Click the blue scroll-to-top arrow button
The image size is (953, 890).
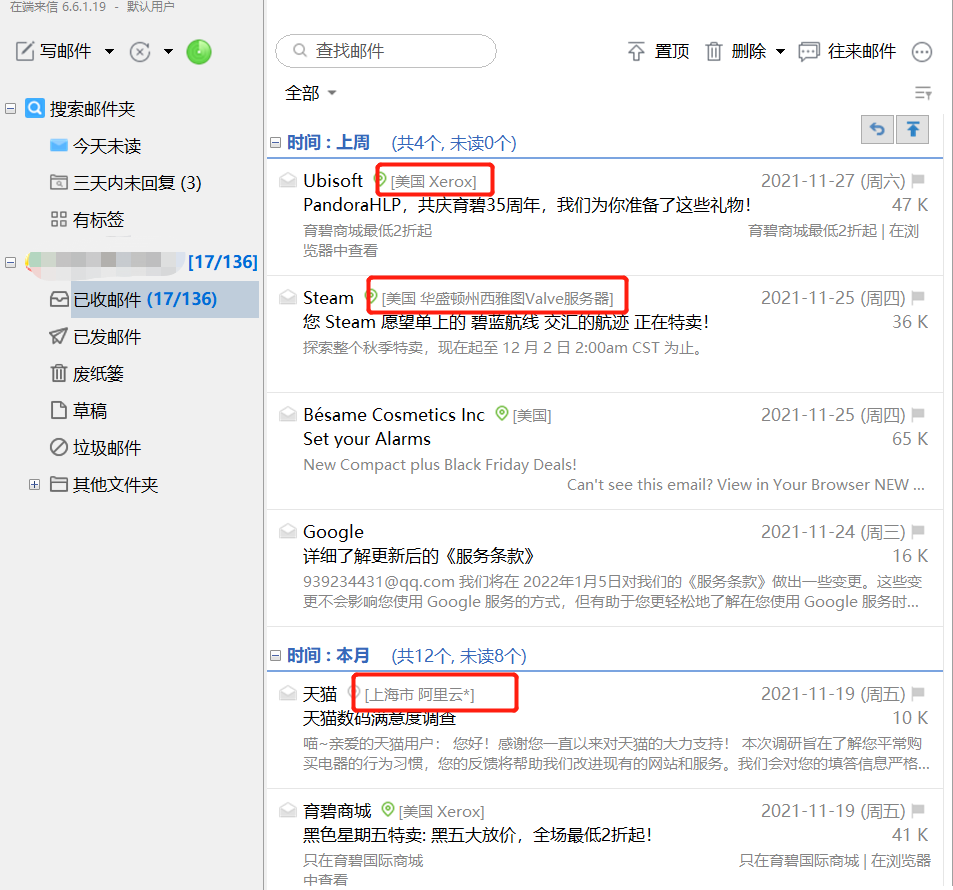point(913,129)
